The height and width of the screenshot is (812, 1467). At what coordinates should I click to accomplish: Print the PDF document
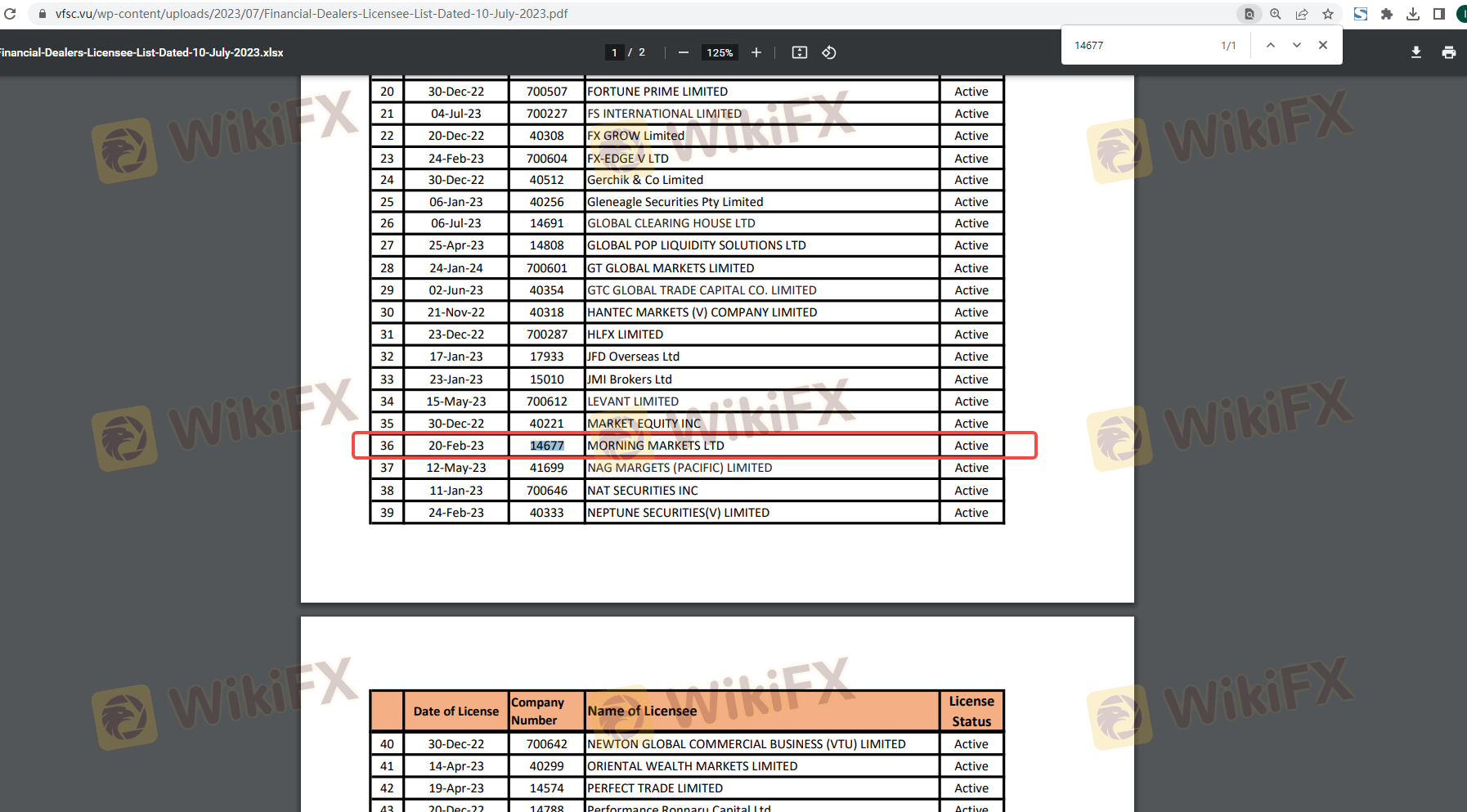[1449, 52]
